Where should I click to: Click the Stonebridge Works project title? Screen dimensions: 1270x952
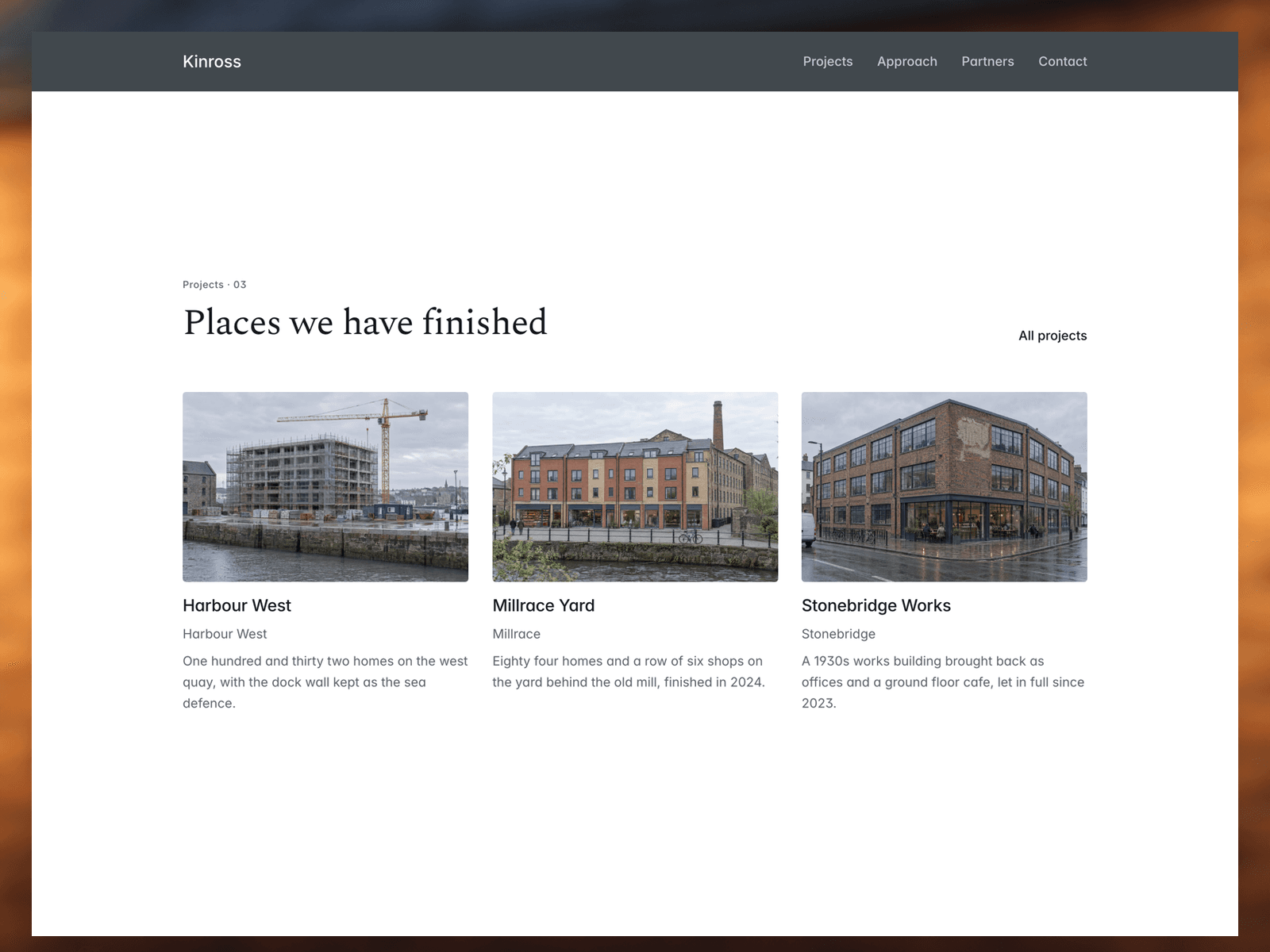pos(876,605)
